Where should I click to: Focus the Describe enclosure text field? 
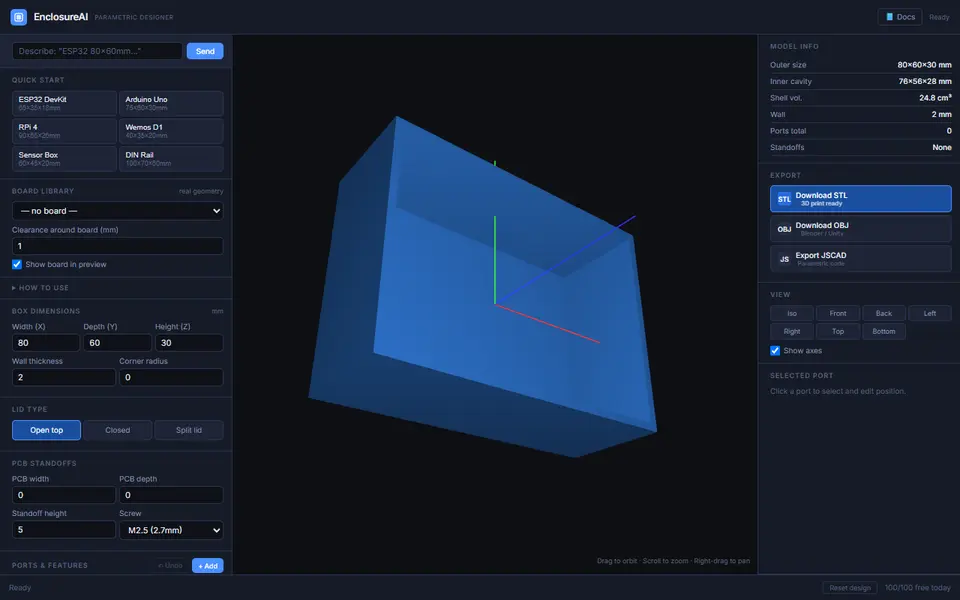pyautogui.click(x=97, y=51)
